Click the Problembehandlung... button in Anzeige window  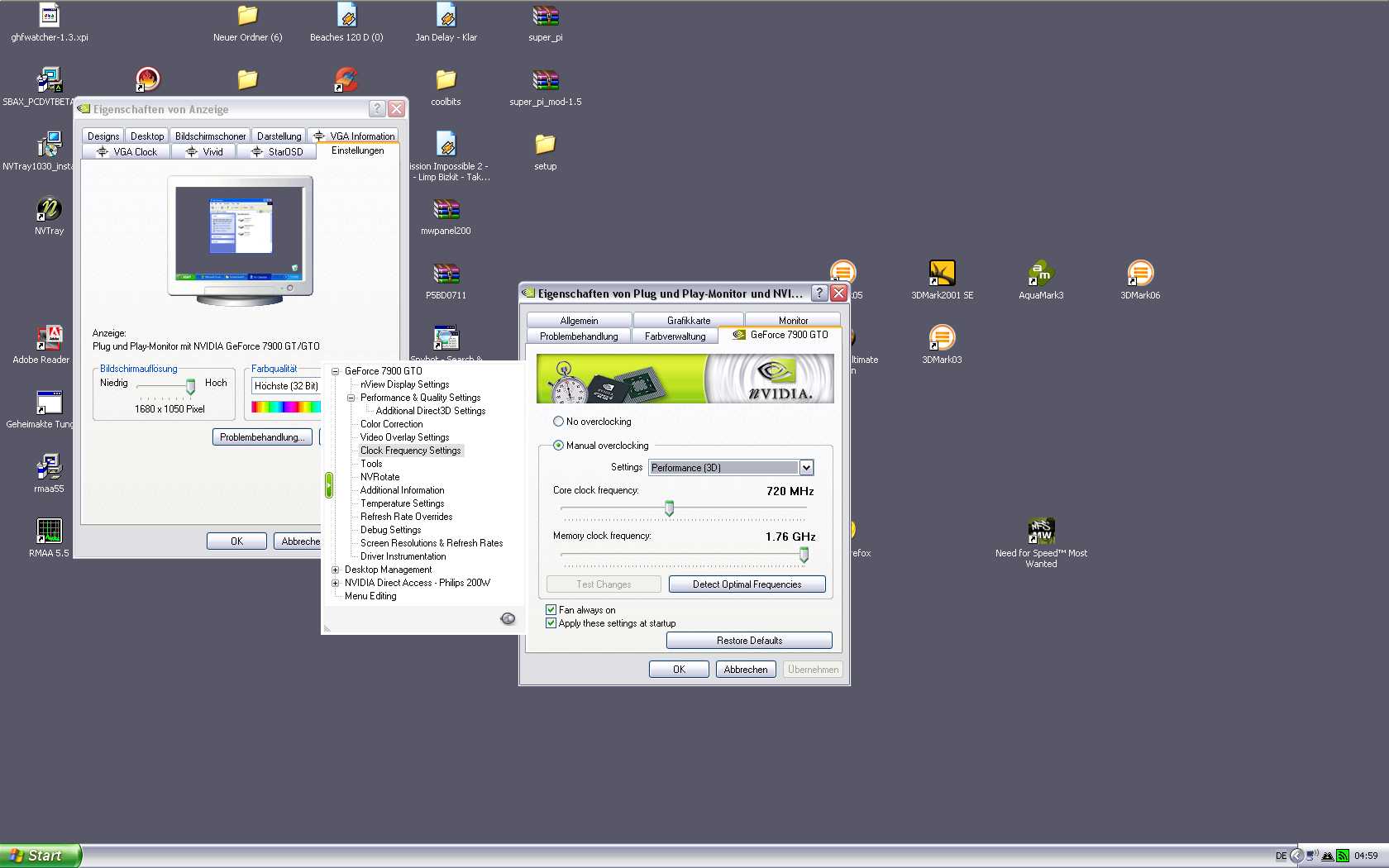[x=262, y=437]
